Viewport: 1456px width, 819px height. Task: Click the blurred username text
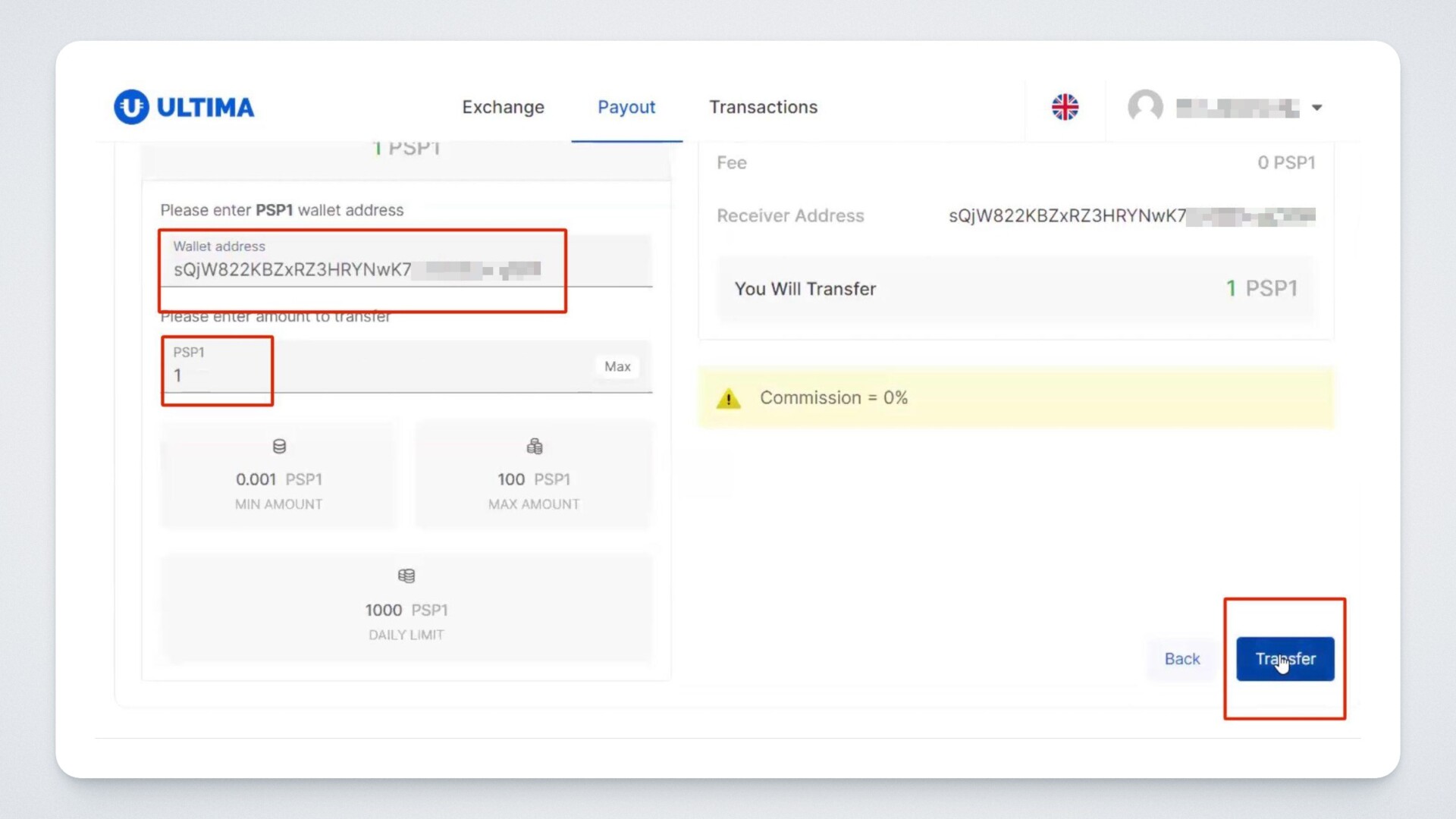coord(1237,108)
